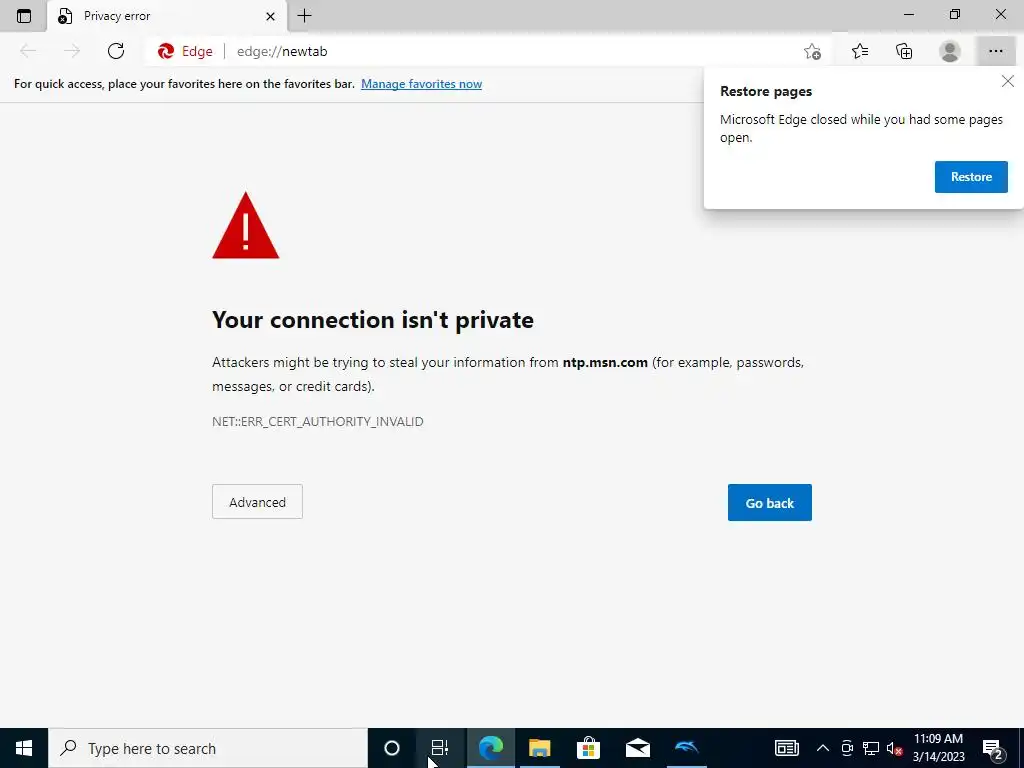Open the user profile avatar
Viewport: 1024px width, 768px height.
pyautogui.click(x=950, y=51)
